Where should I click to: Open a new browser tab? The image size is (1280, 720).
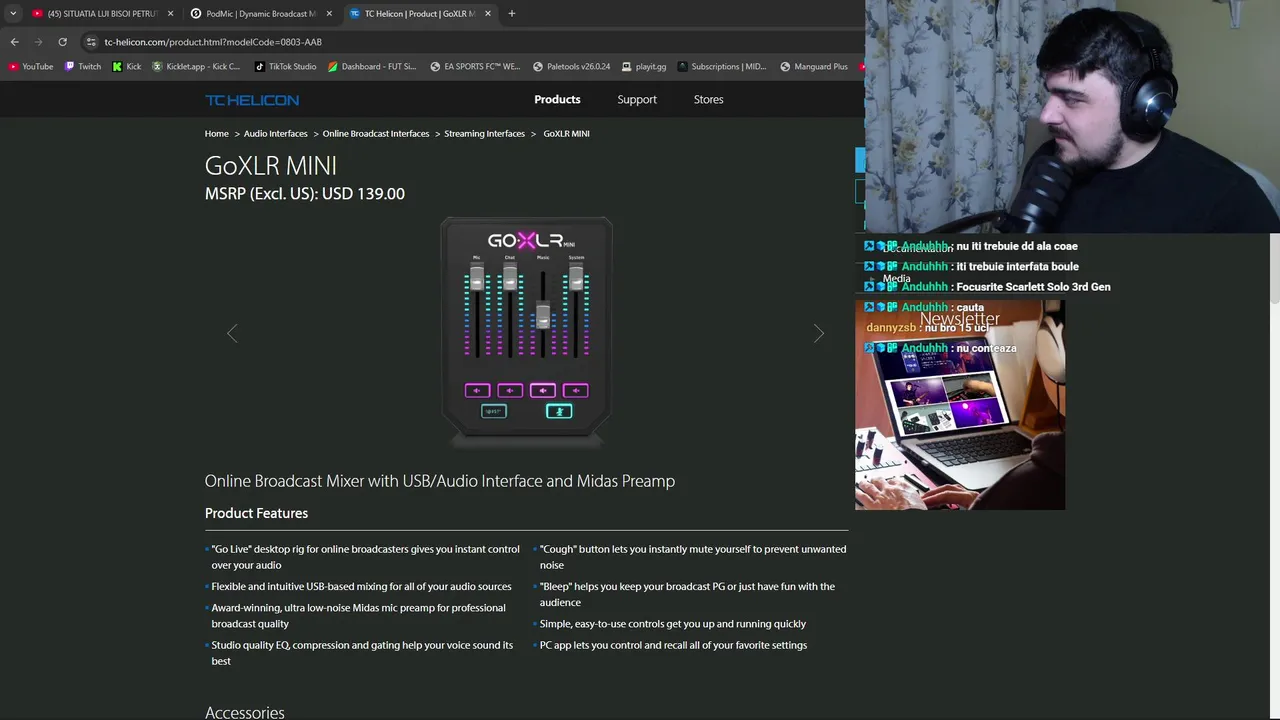tap(511, 13)
